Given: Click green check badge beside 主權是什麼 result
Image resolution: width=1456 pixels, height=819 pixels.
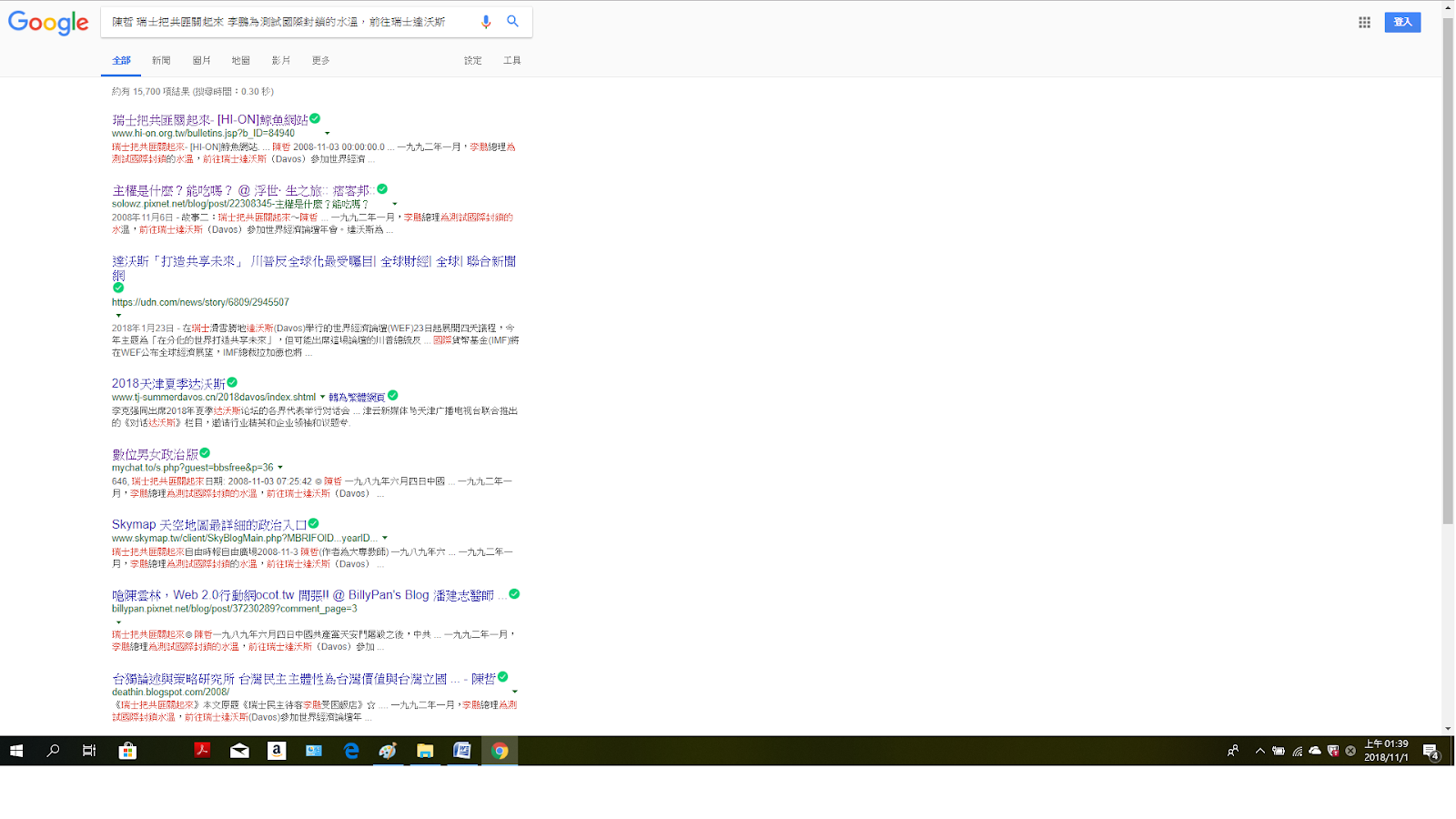Looking at the screenshot, I should (x=382, y=189).
